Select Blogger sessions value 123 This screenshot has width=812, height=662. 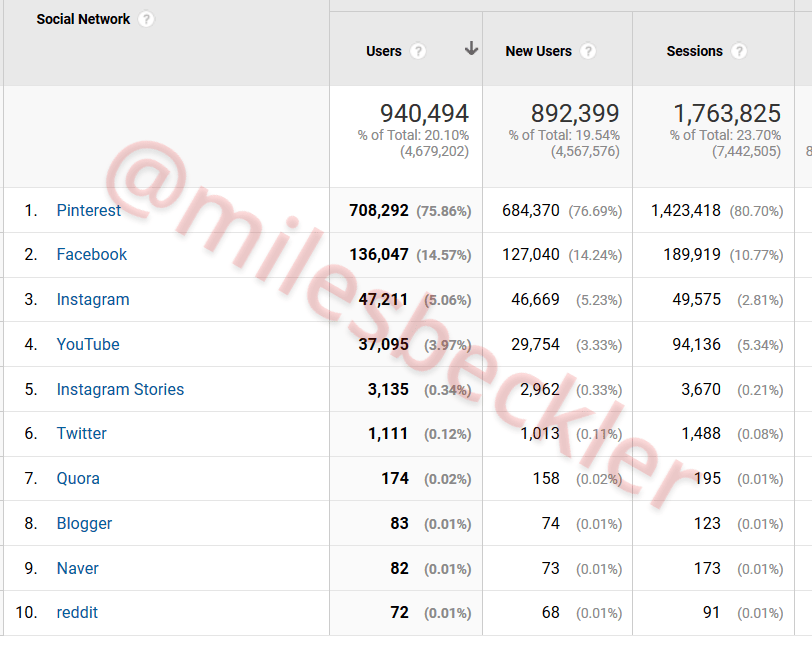(x=707, y=523)
